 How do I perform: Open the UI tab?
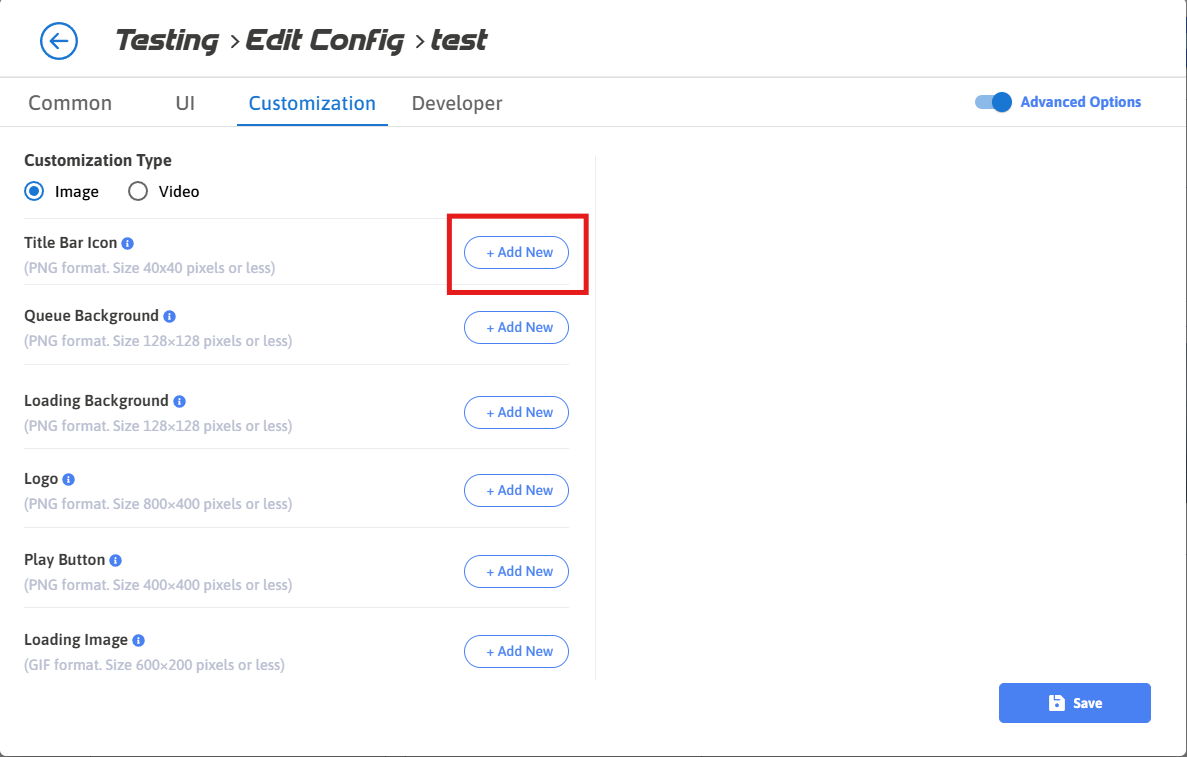[x=185, y=103]
